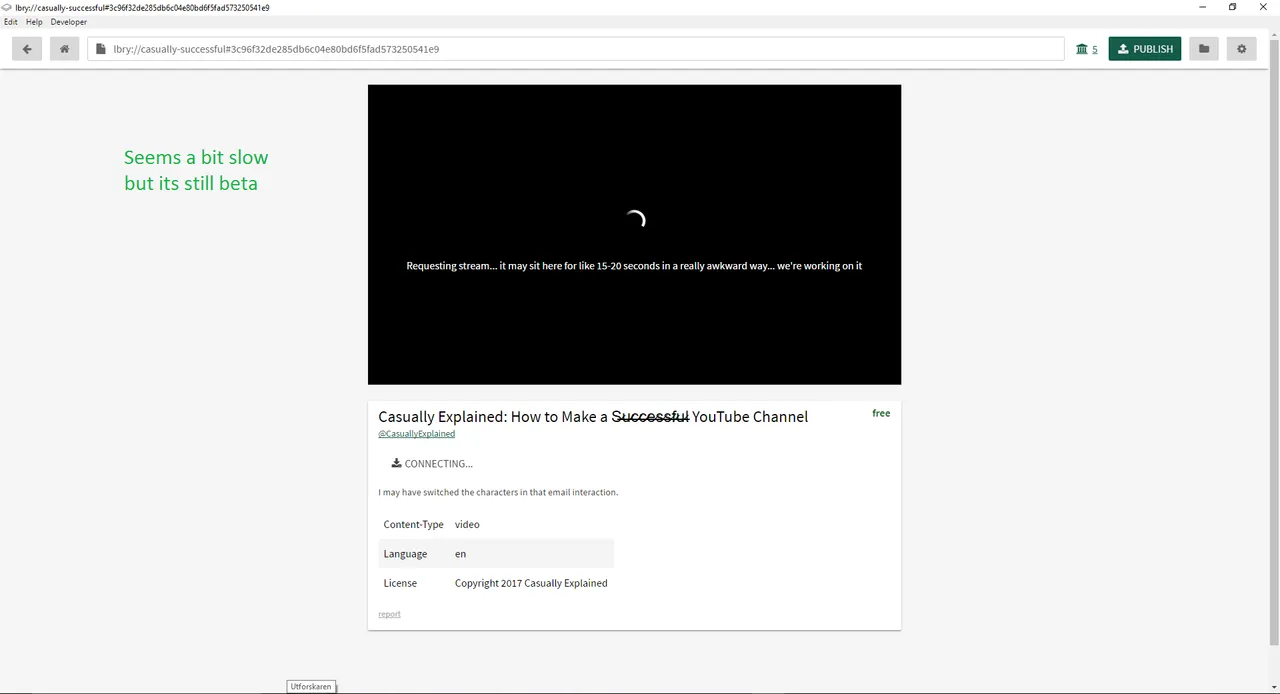Screen dimensions: 1280x694
Task: Click the 'Requesting stream...' loading message
Action: (634, 266)
